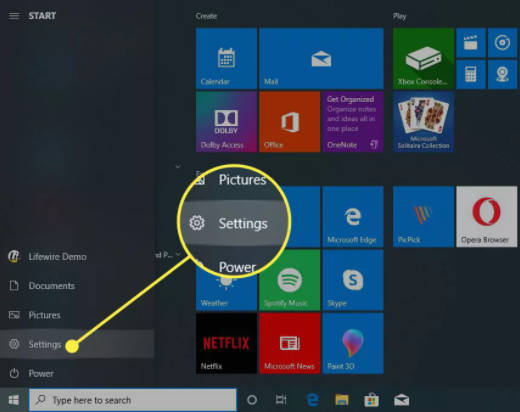The width and height of the screenshot is (520, 412).
Task: Open the Movies & TV small tile
Action: coord(471,43)
